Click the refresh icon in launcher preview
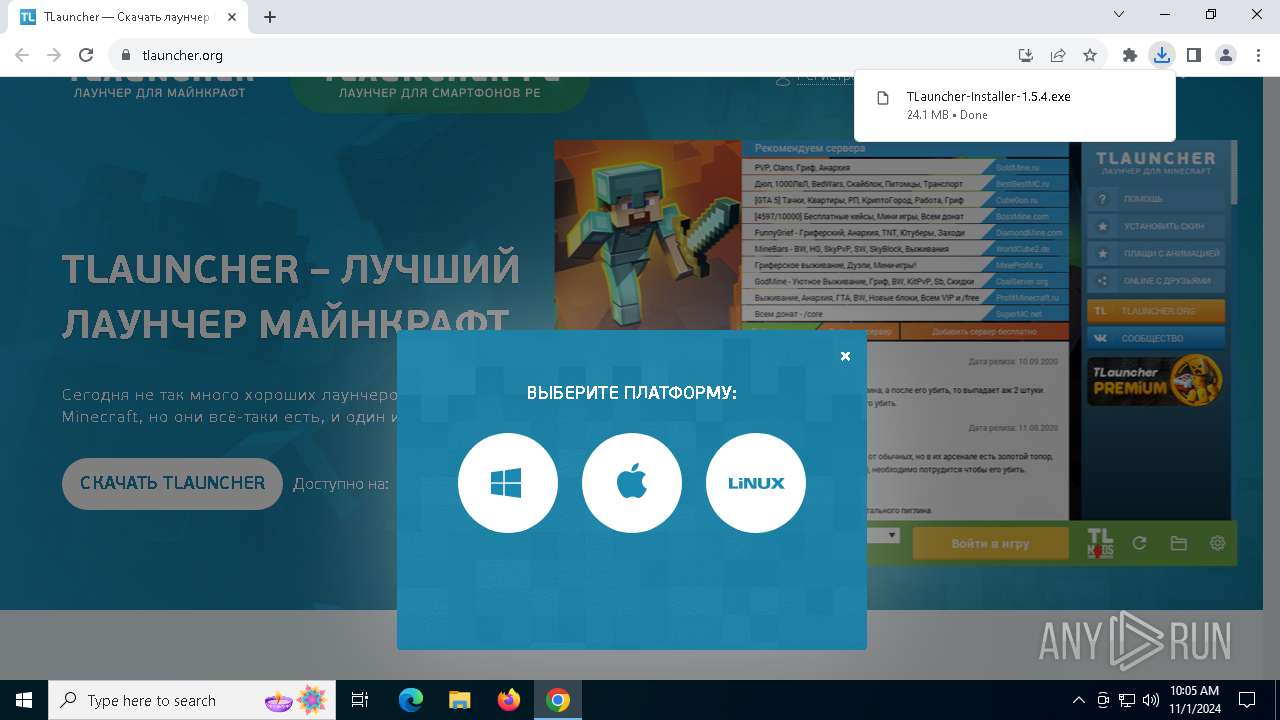Viewport: 1280px width, 720px height. [1139, 543]
